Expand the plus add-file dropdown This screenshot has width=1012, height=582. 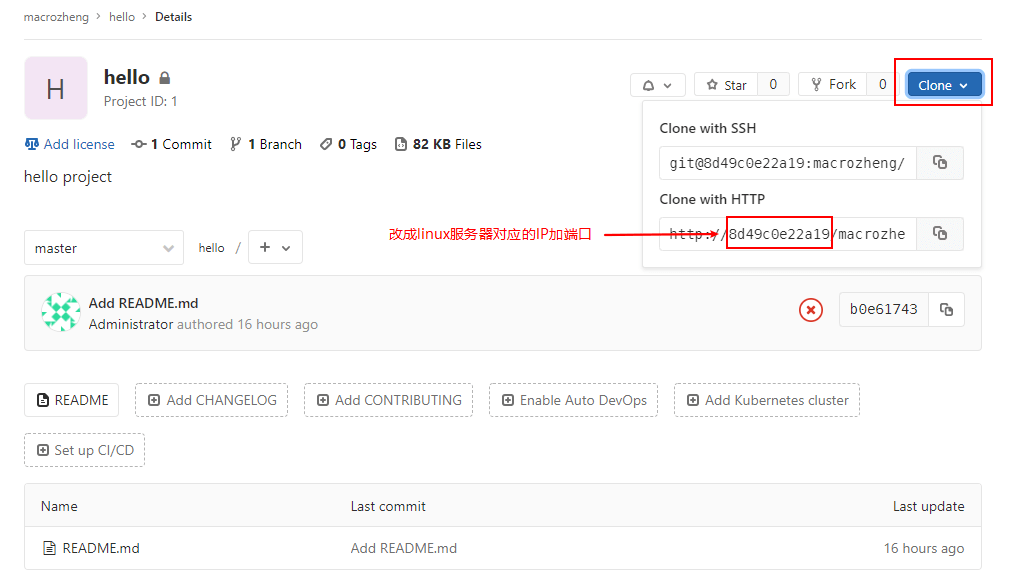(x=275, y=247)
